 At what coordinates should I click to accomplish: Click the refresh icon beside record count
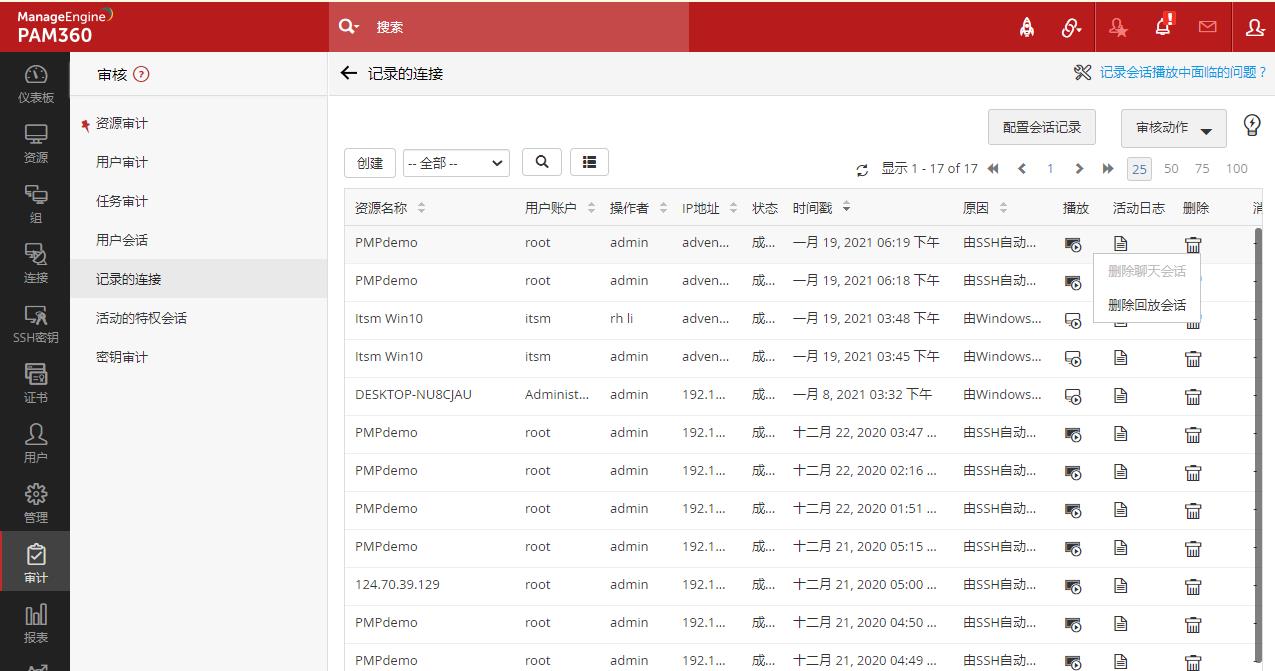coord(862,170)
